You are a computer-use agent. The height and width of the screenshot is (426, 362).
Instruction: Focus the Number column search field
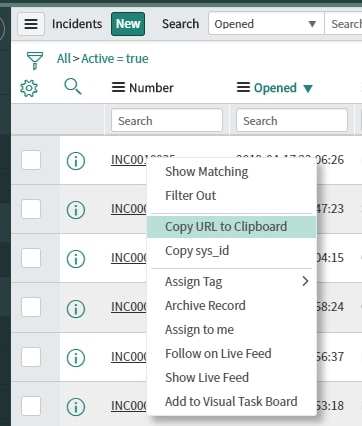pyautogui.click(x=167, y=120)
